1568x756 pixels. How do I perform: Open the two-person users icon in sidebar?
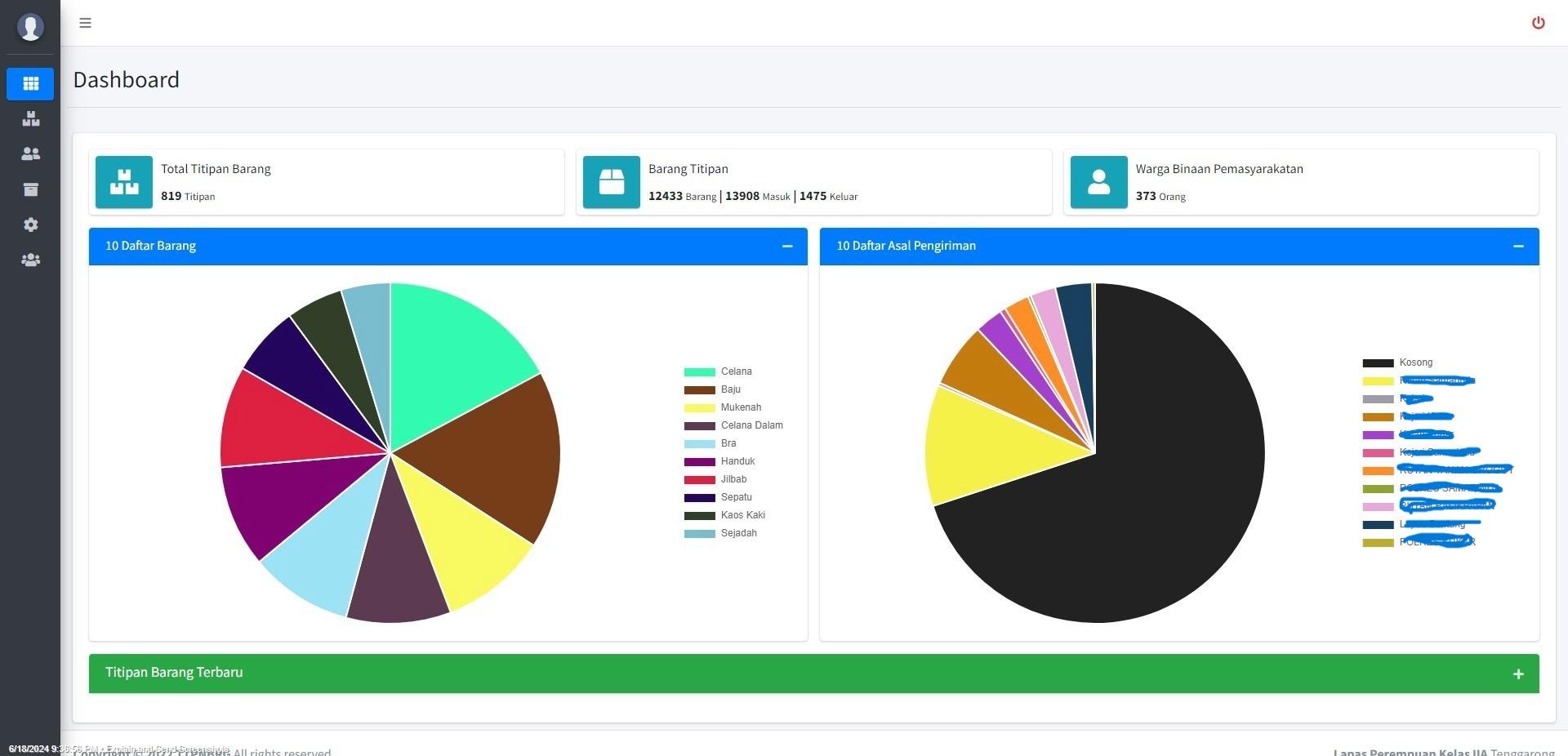(x=30, y=154)
